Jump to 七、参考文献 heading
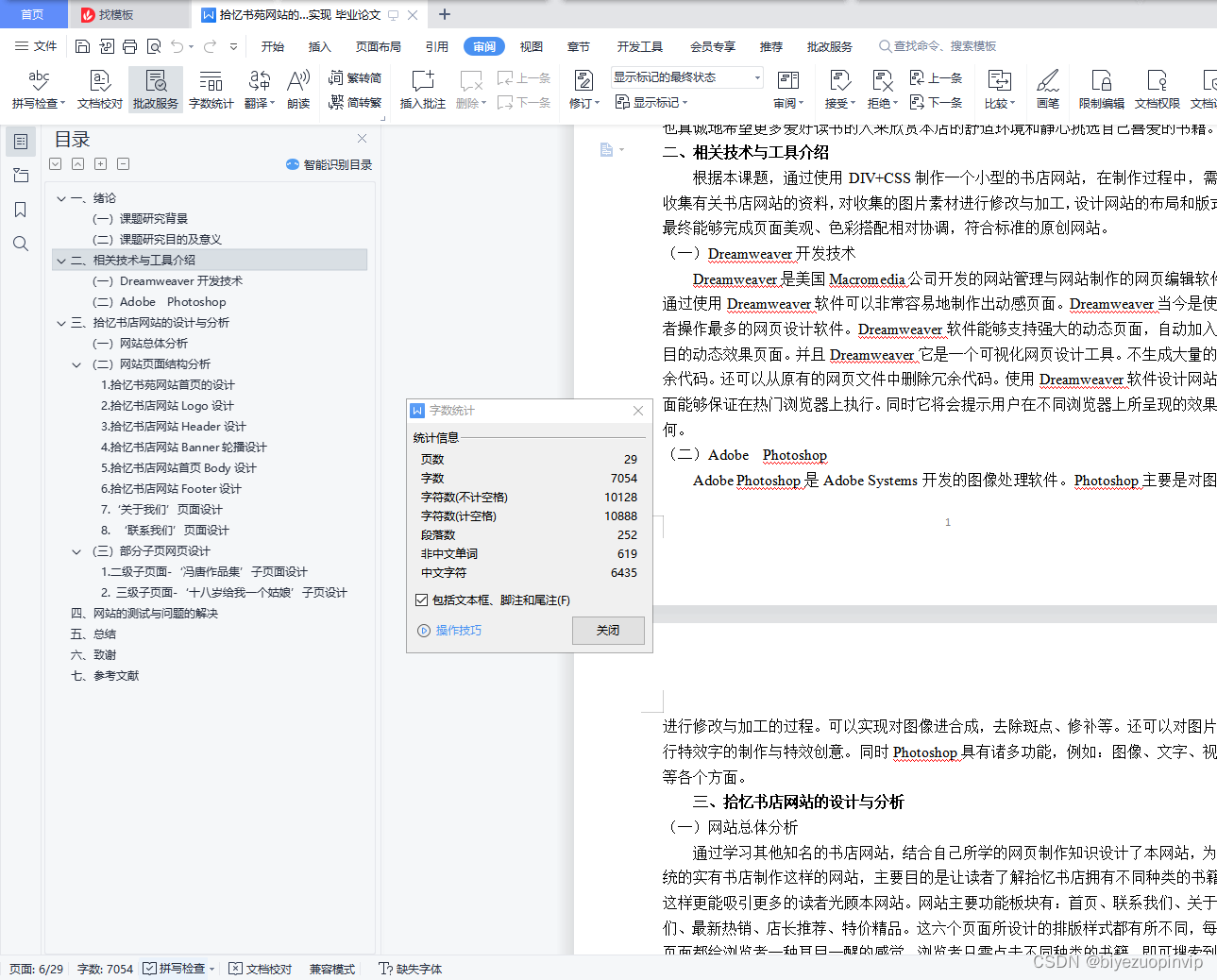 pos(105,676)
